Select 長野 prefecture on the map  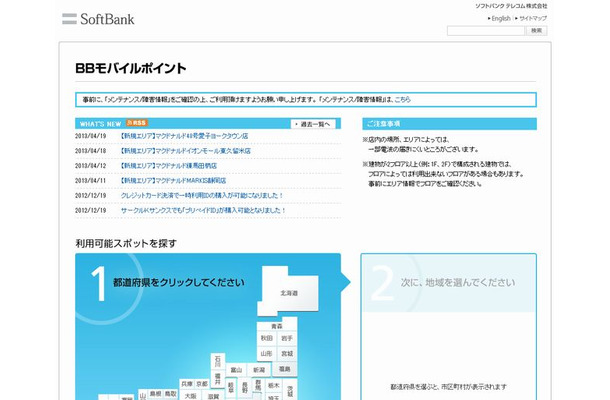[x=245, y=387]
